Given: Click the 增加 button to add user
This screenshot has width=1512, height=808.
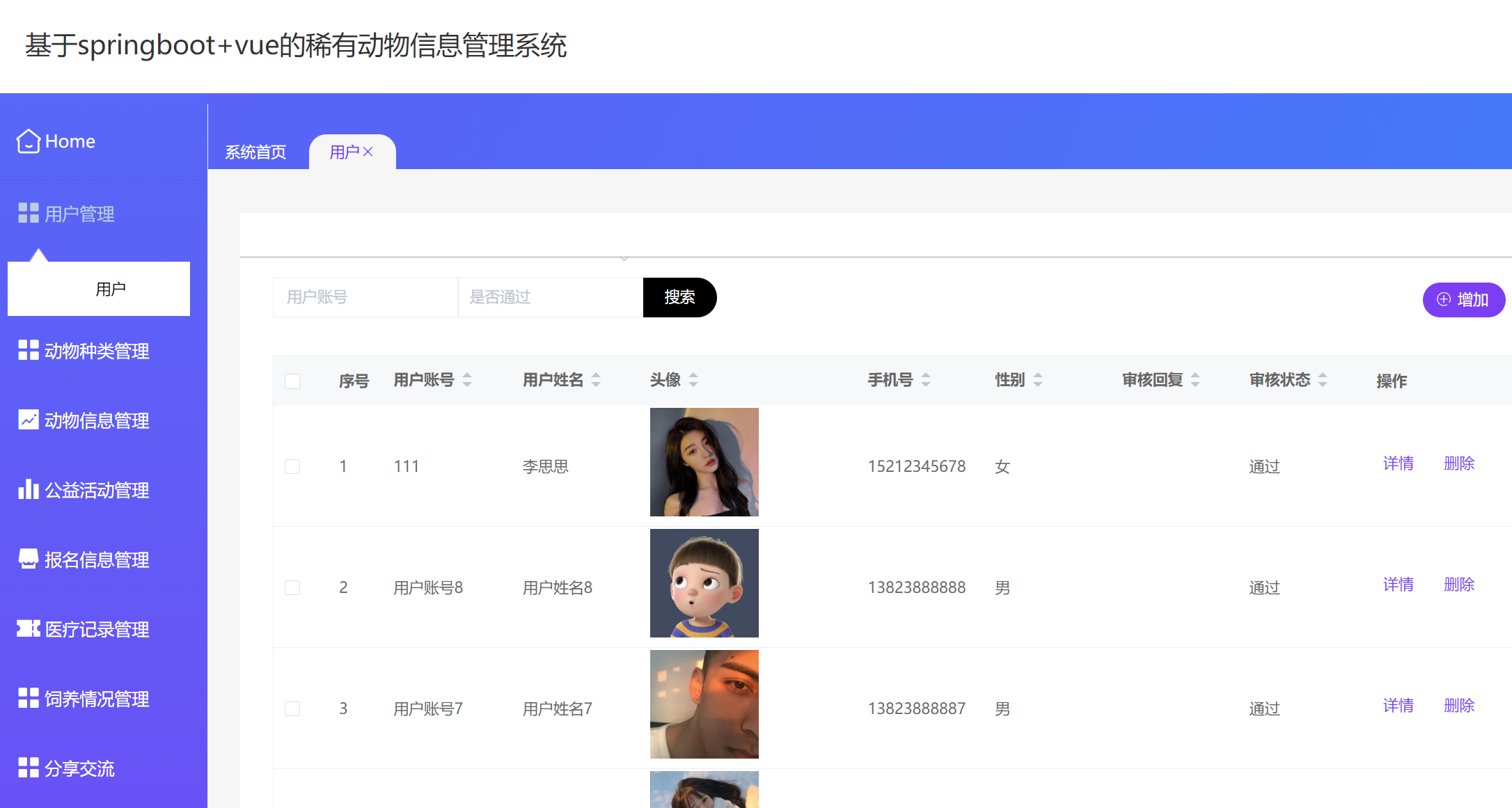Looking at the screenshot, I should [1463, 299].
